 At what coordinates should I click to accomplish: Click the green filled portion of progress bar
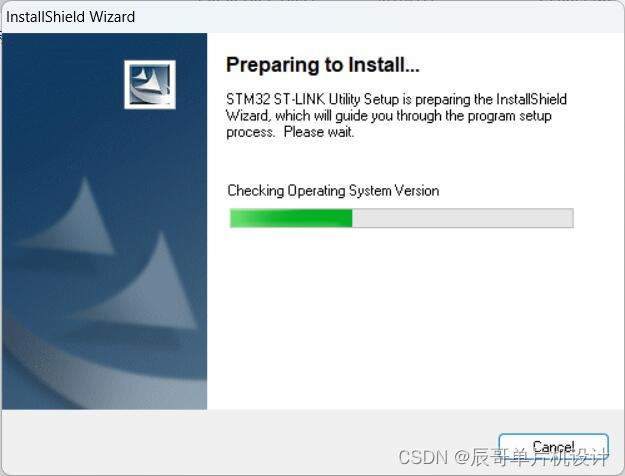coord(291,218)
